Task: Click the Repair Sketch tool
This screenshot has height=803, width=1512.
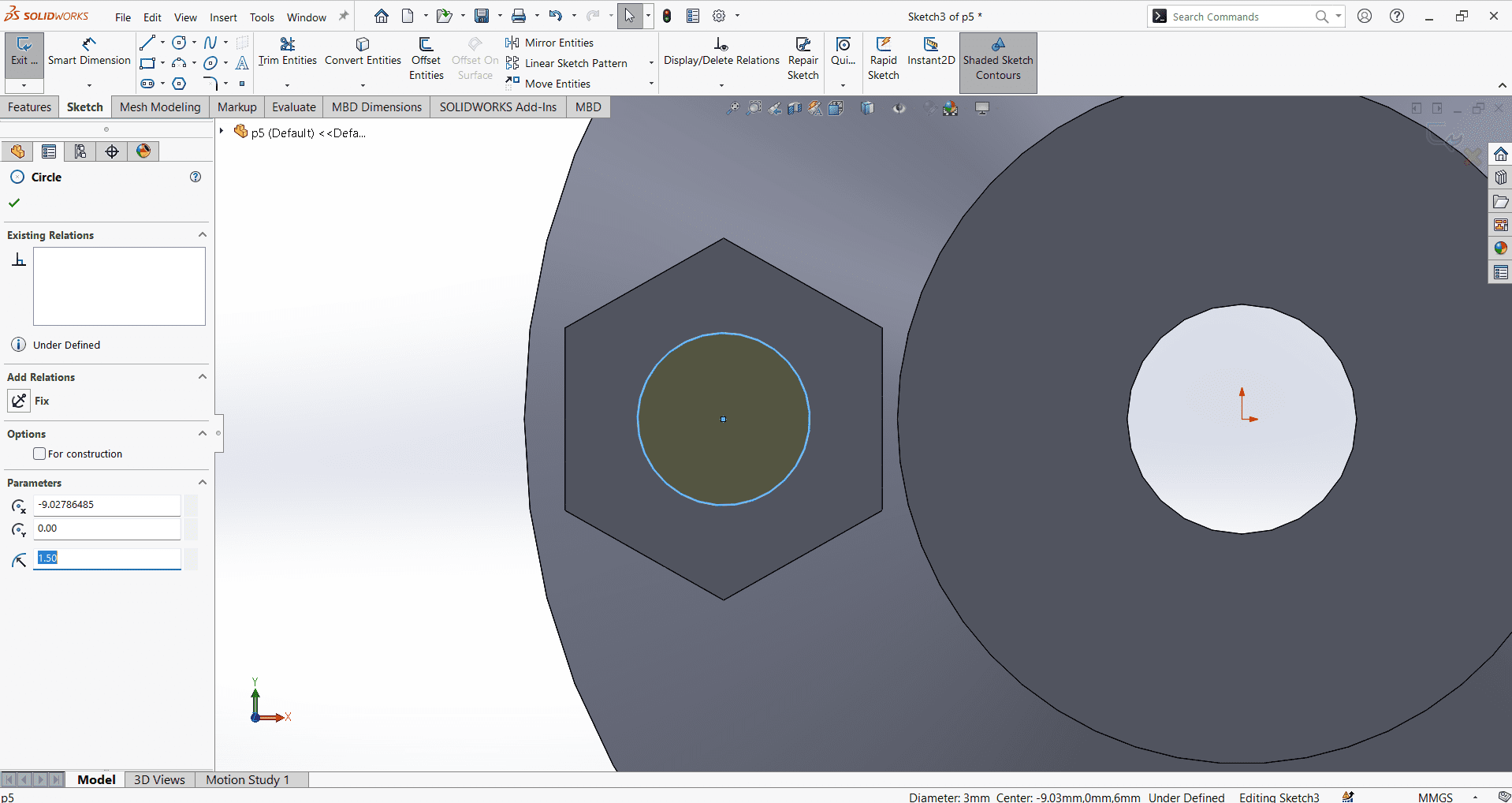Action: (x=803, y=58)
